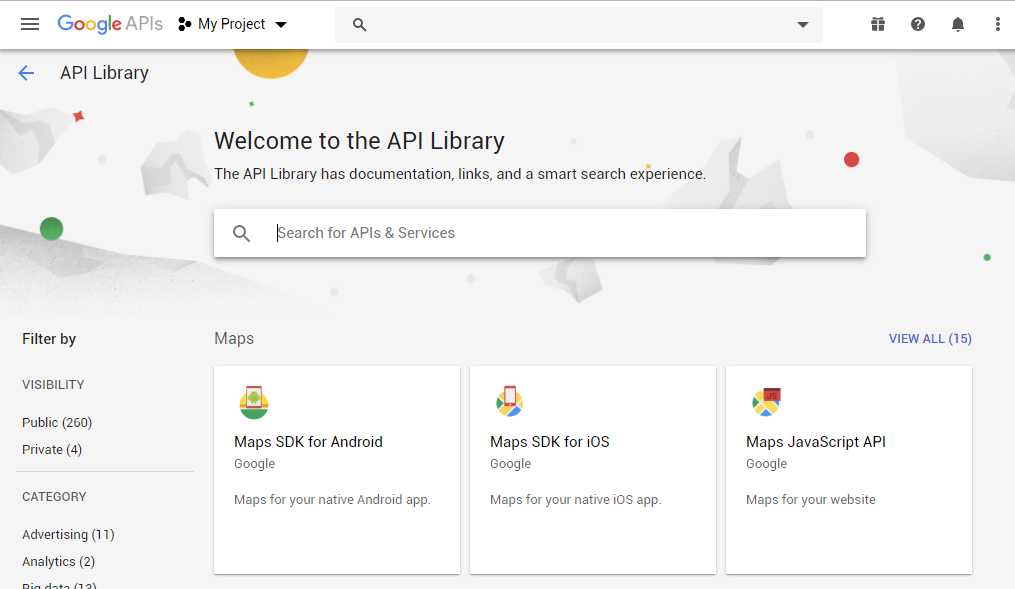The image size is (1015, 589).
Task: Select the Advertising (11) category
Action: tap(68, 535)
